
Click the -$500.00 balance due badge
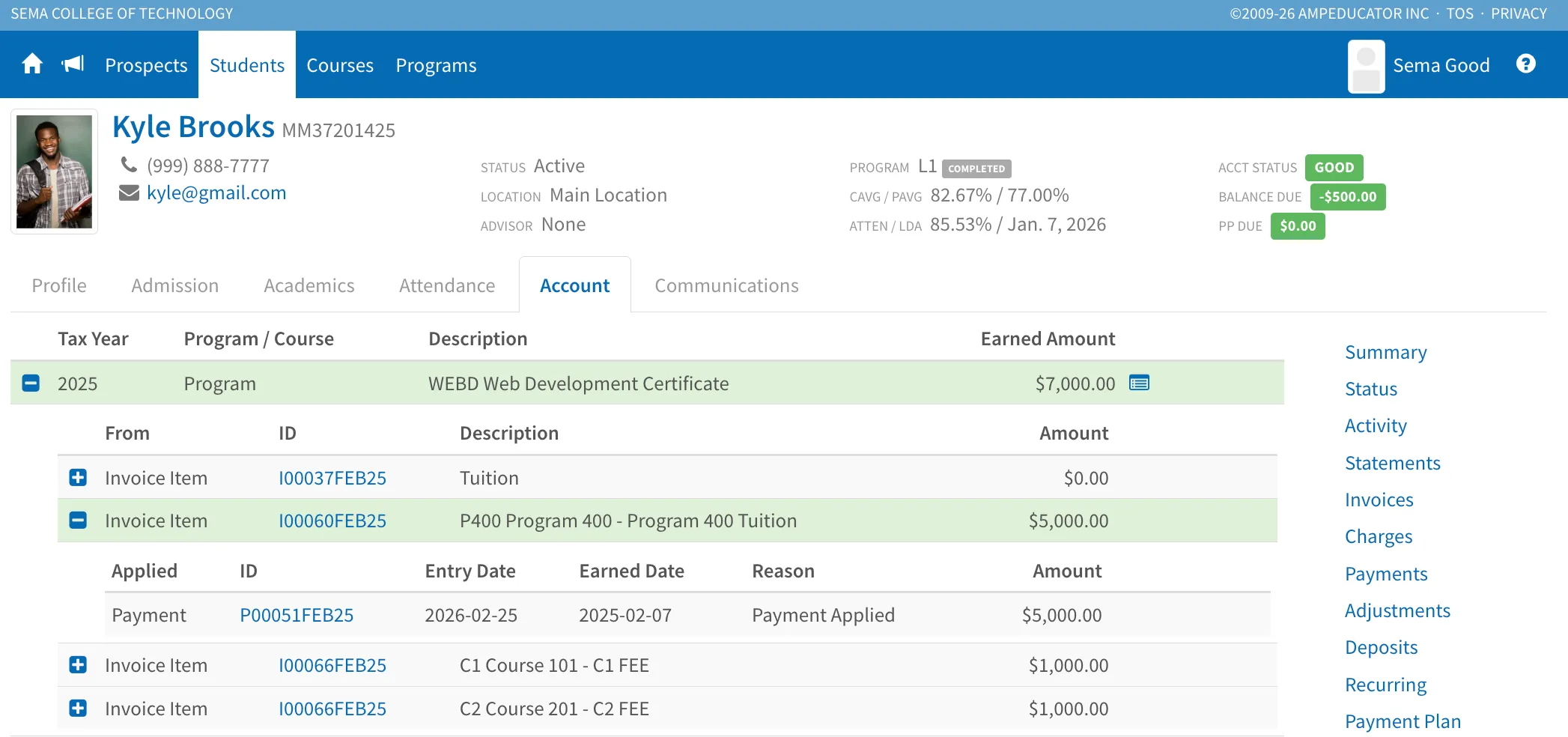(1348, 197)
